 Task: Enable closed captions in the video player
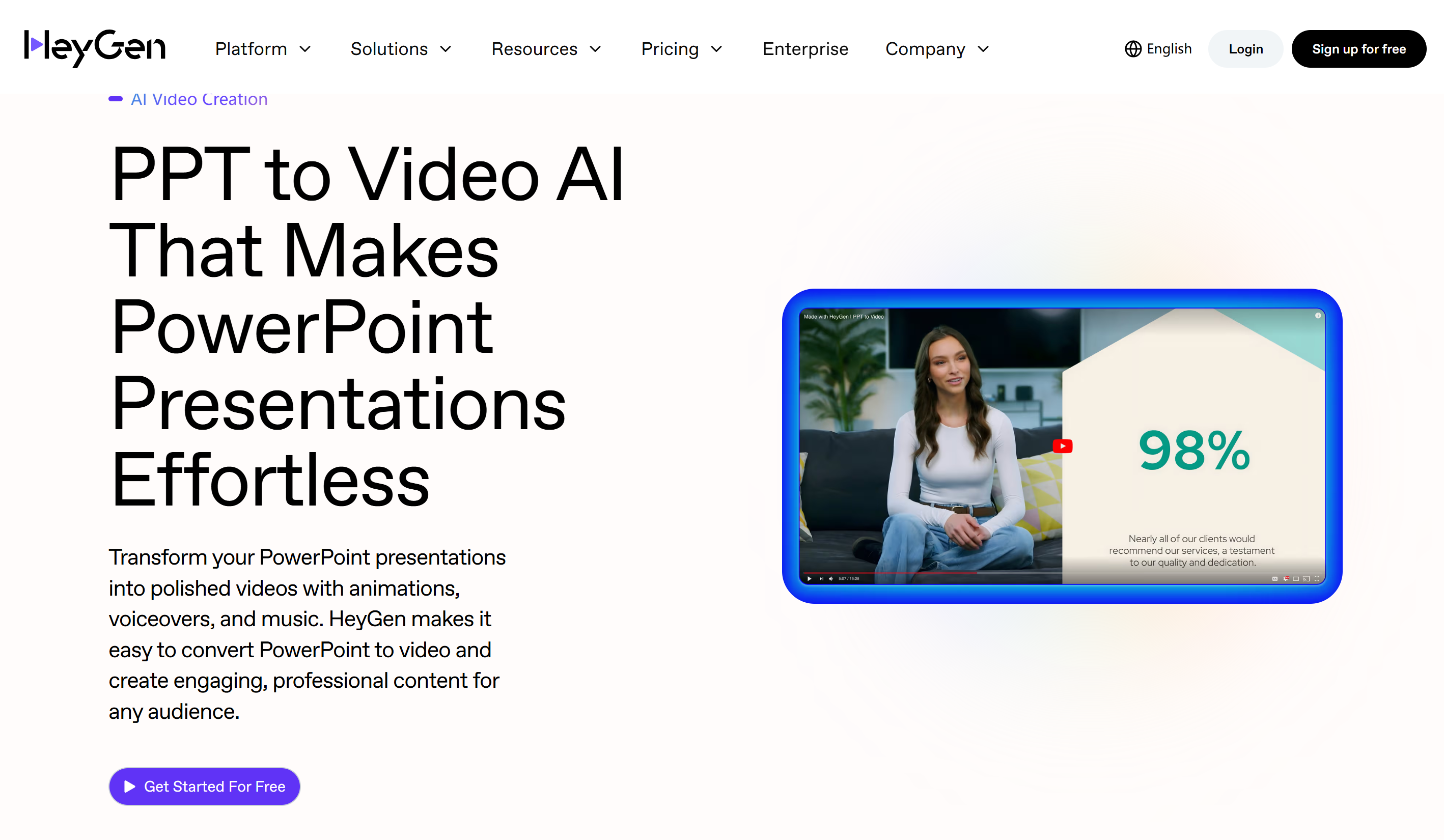click(1275, 579)
